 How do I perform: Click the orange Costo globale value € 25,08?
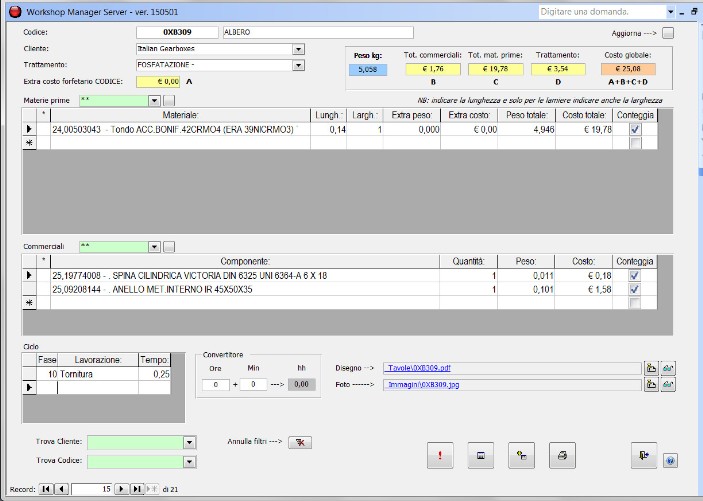tap(628, 69)
